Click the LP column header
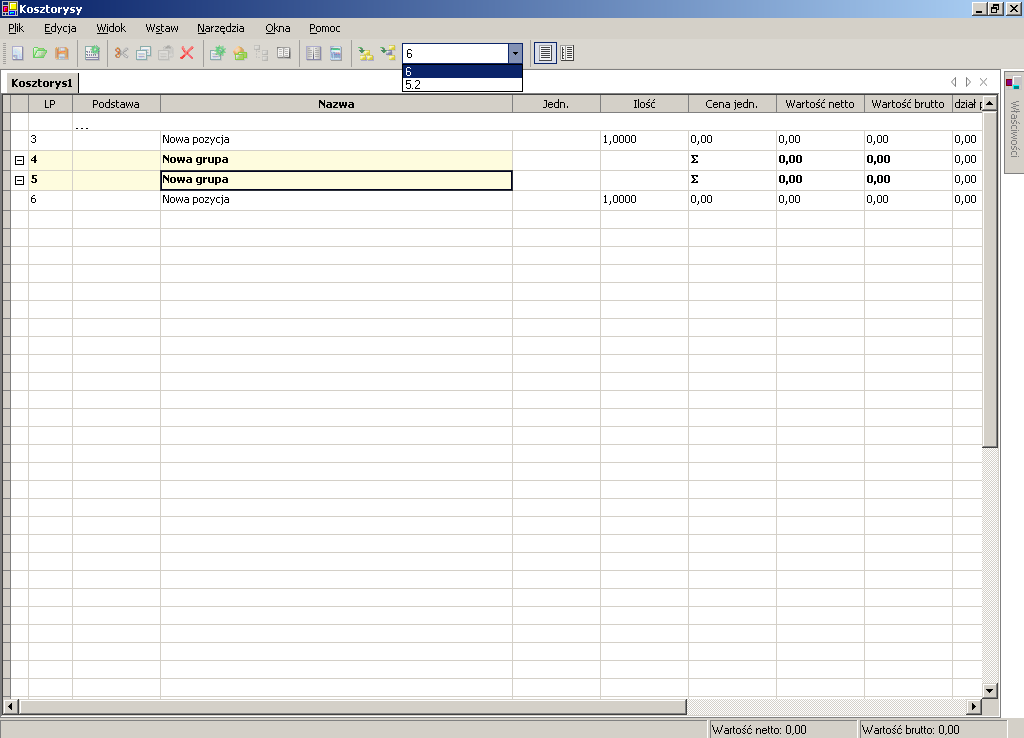The image size is (1024, 738). (50, 104)
